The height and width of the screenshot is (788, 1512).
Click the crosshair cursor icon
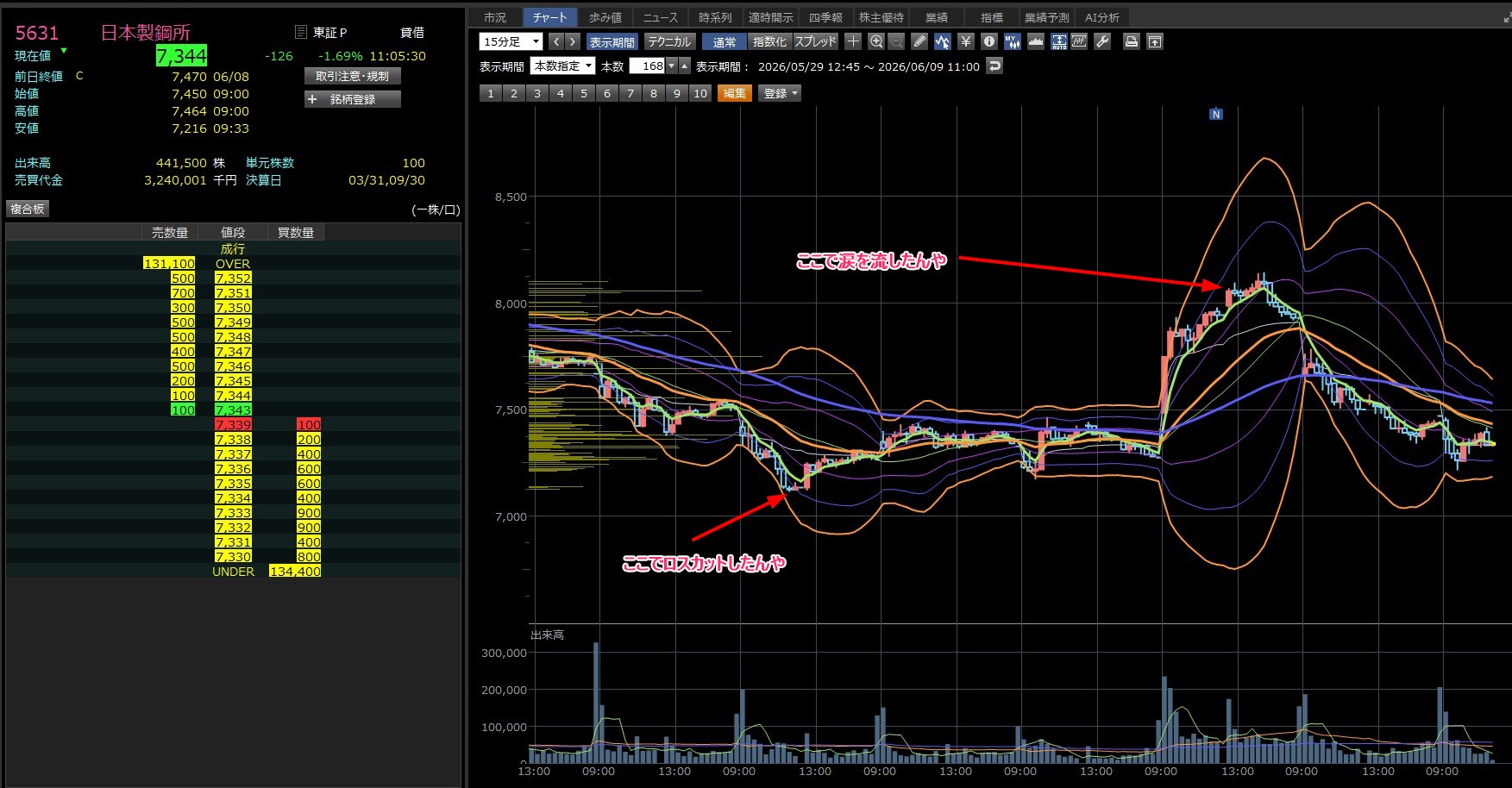point(853,41)
